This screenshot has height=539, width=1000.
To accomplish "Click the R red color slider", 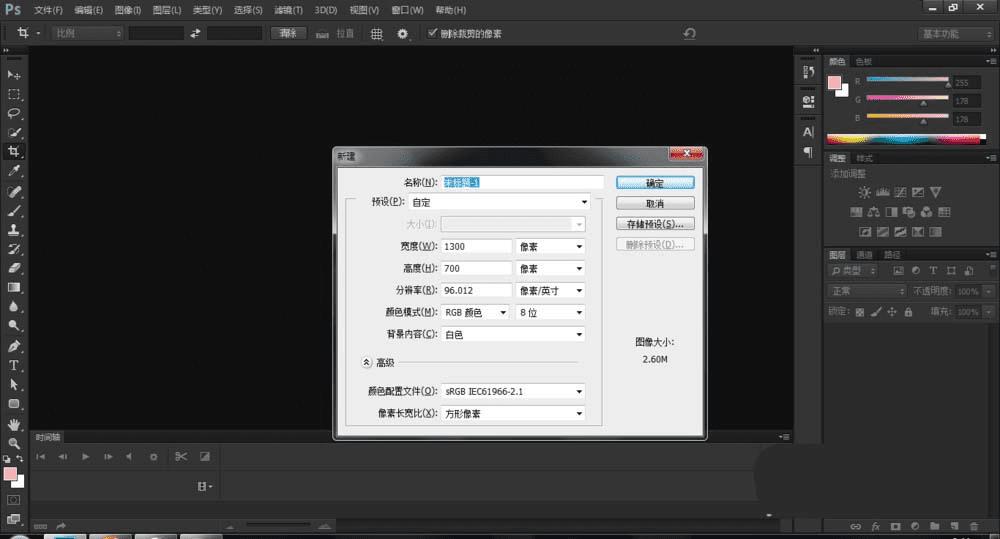I will 907,80.
